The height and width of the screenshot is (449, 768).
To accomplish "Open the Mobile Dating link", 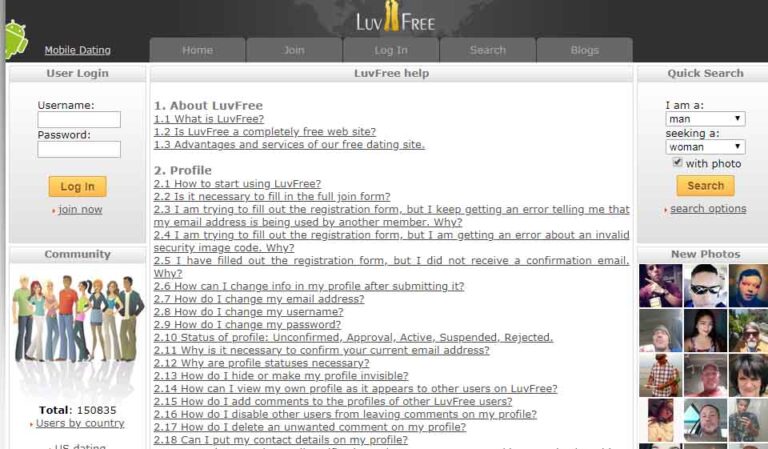I will [x=77, y=50].
